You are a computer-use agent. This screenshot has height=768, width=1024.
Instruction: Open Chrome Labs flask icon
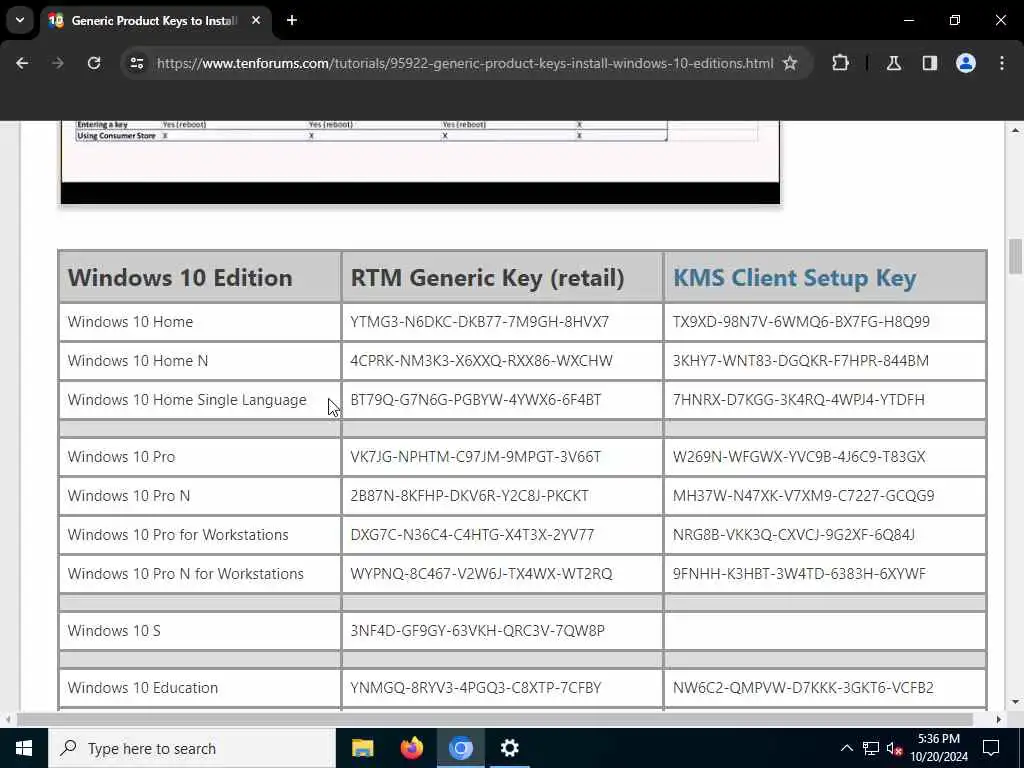tap(894, 63)
